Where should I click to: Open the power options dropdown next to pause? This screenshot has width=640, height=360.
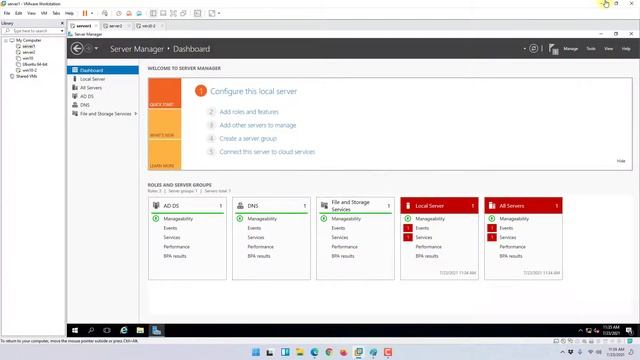coord(92,13)
